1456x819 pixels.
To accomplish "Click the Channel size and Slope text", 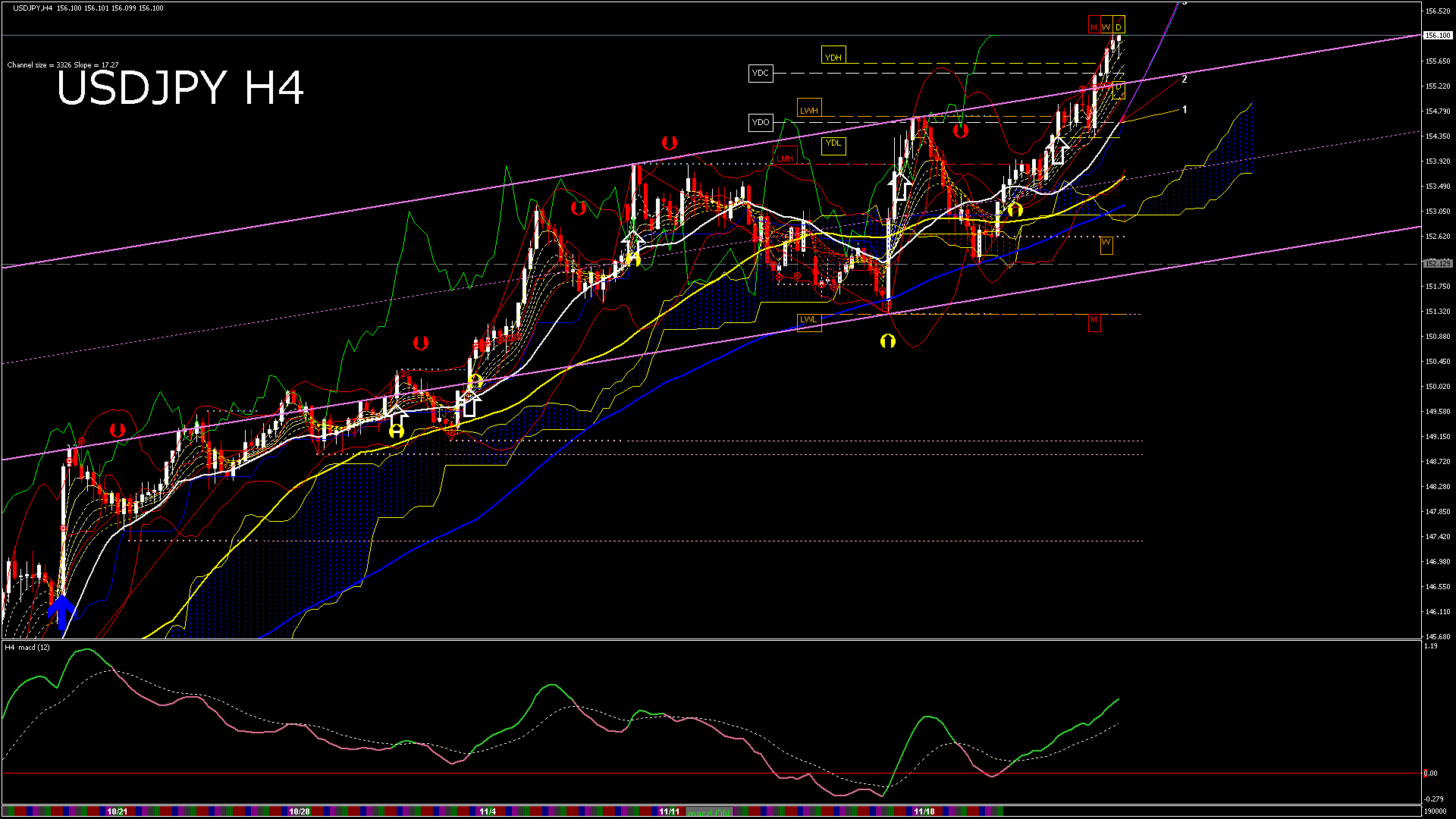I will click(63, 65).
